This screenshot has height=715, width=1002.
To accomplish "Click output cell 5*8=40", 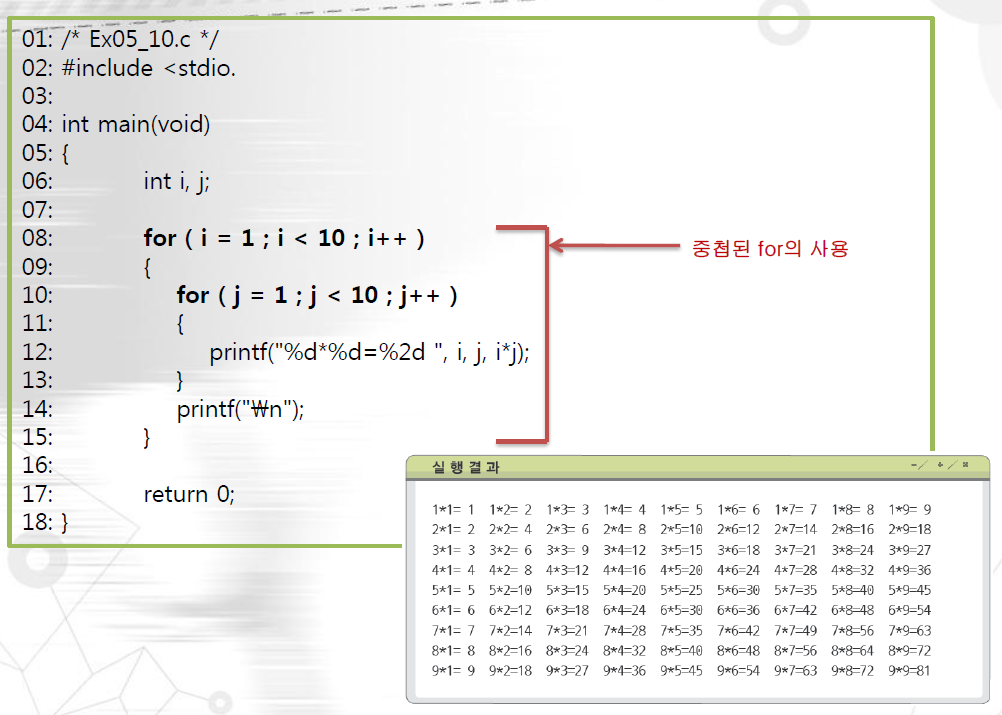I will coord(852,590).
